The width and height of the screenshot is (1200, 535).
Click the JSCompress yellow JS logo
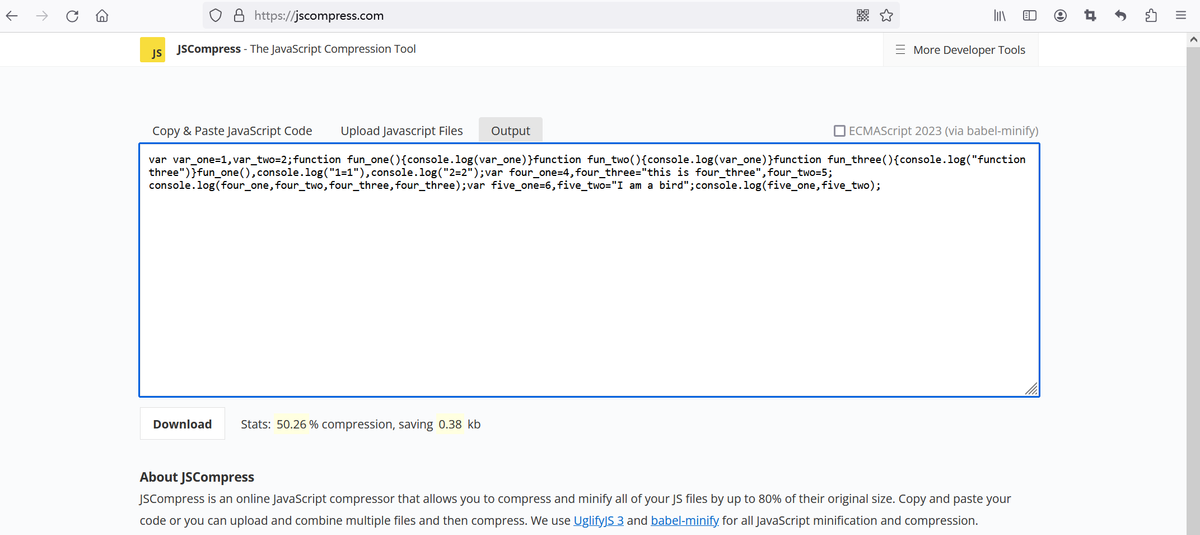coord(152,51)
